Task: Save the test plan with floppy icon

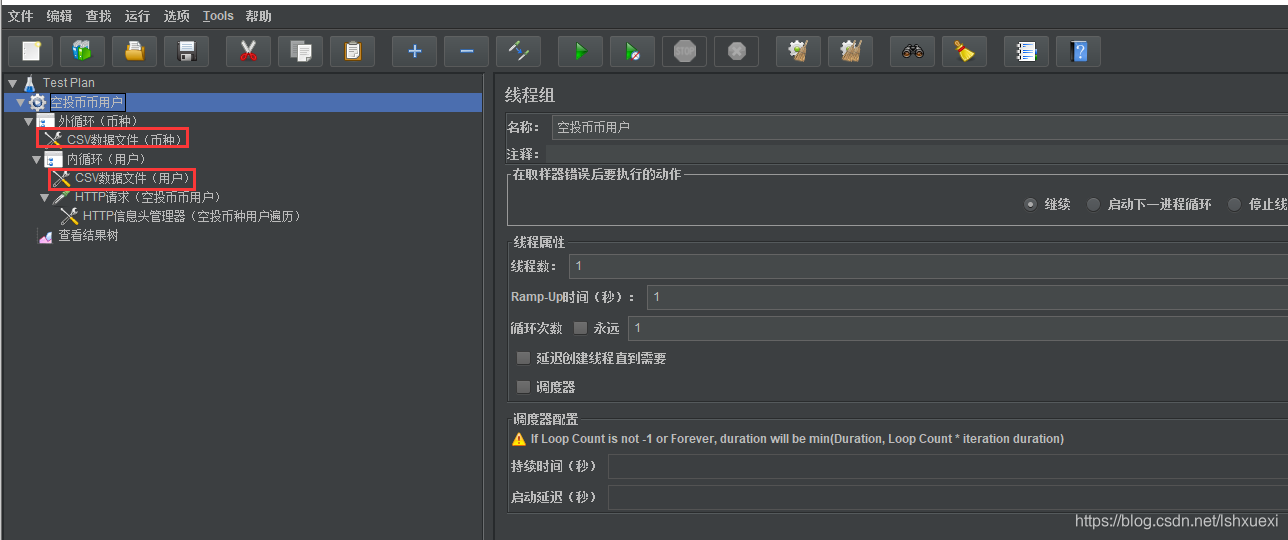Action: 186,51
